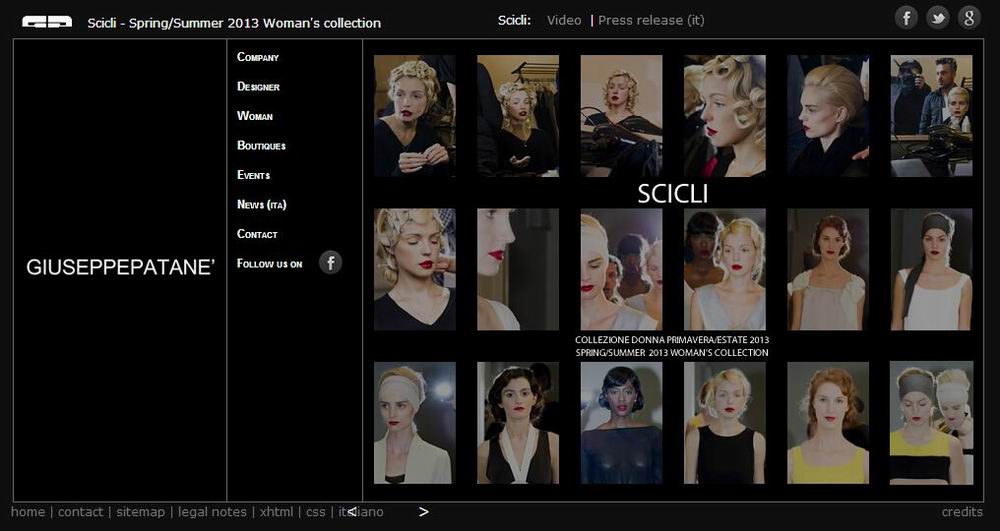The image size is (1000, 531).
Task: Open middle-row thumbnail of model with eyes closed
Action: 415,269
